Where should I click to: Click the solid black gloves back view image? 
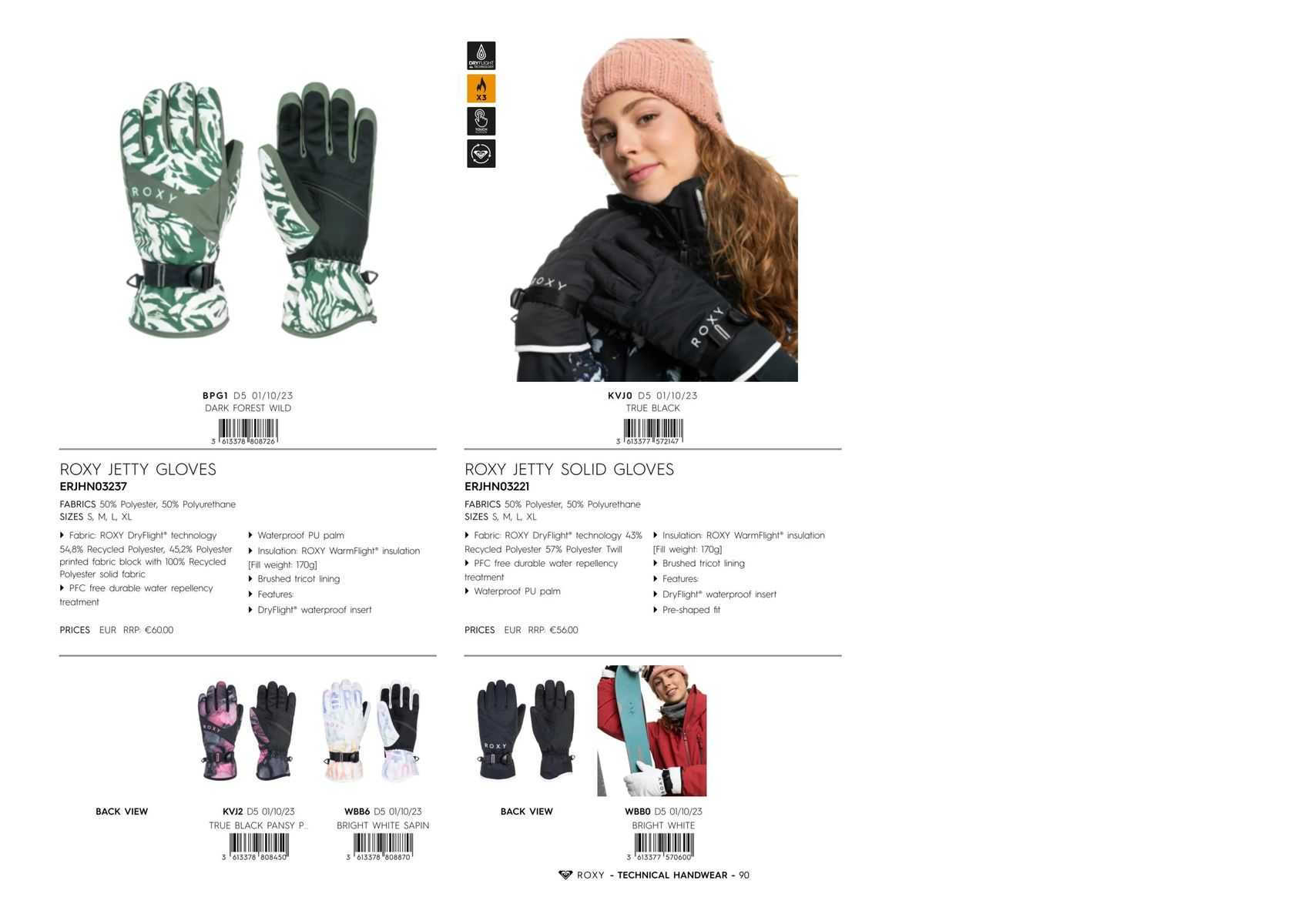pos(525,730)
